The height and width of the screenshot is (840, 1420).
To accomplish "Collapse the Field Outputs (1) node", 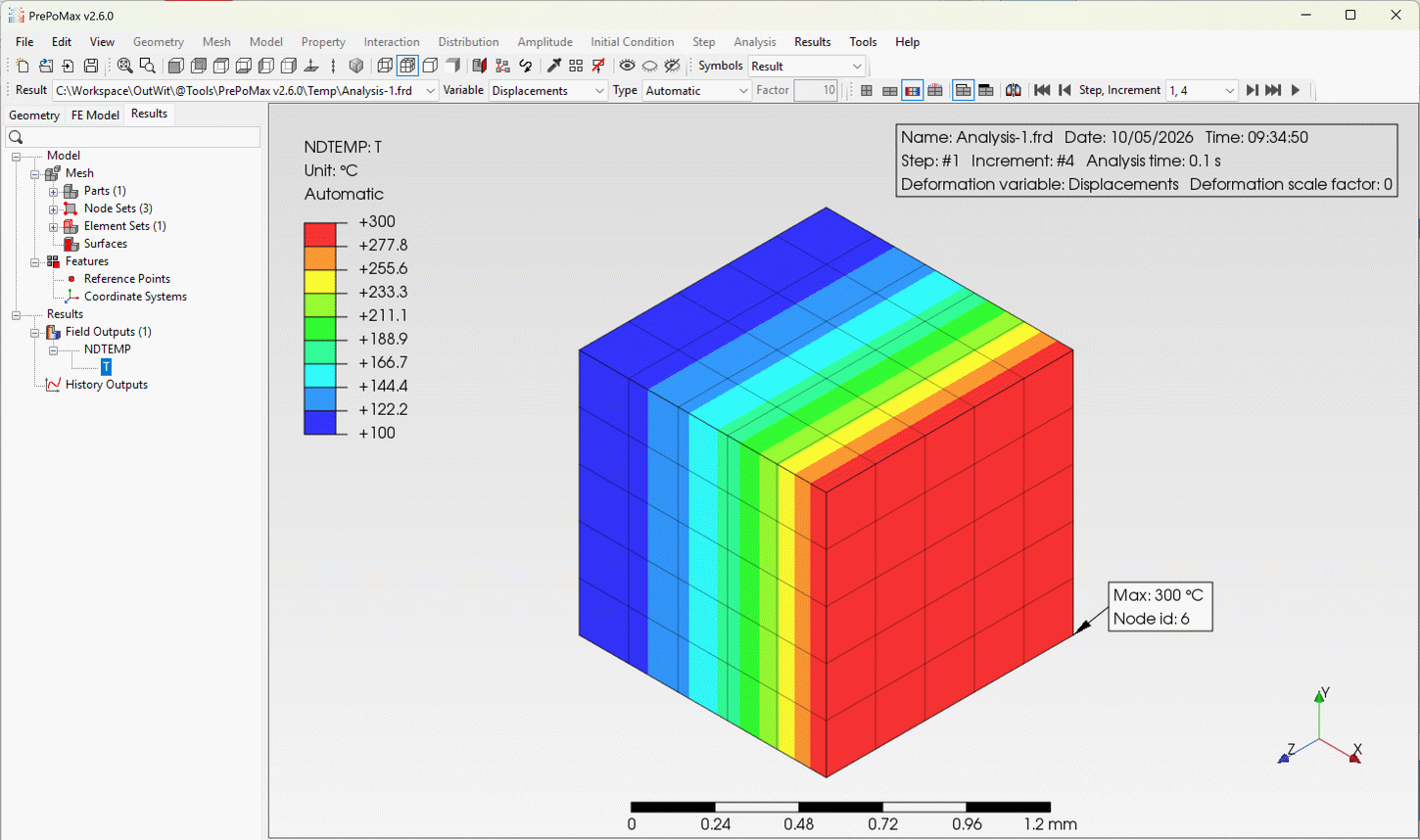I will point(35,332).
